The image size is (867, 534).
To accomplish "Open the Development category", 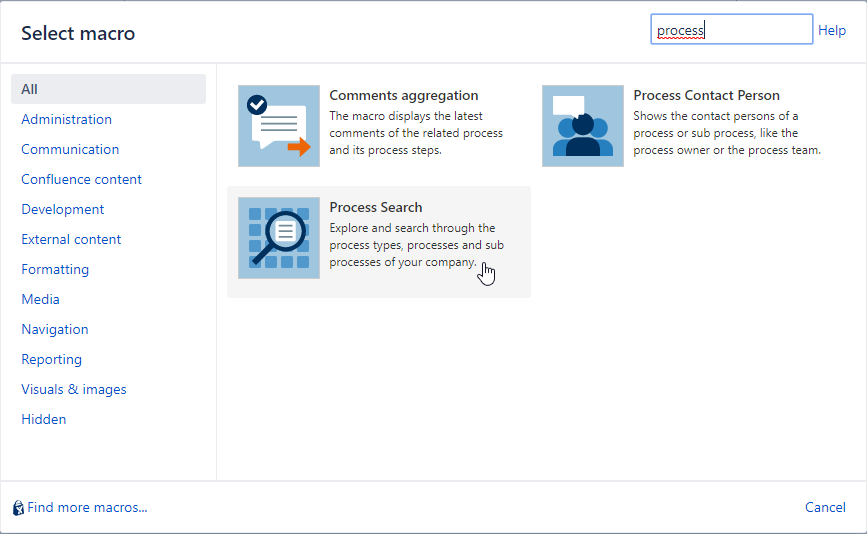I will [x=62, y=210].
